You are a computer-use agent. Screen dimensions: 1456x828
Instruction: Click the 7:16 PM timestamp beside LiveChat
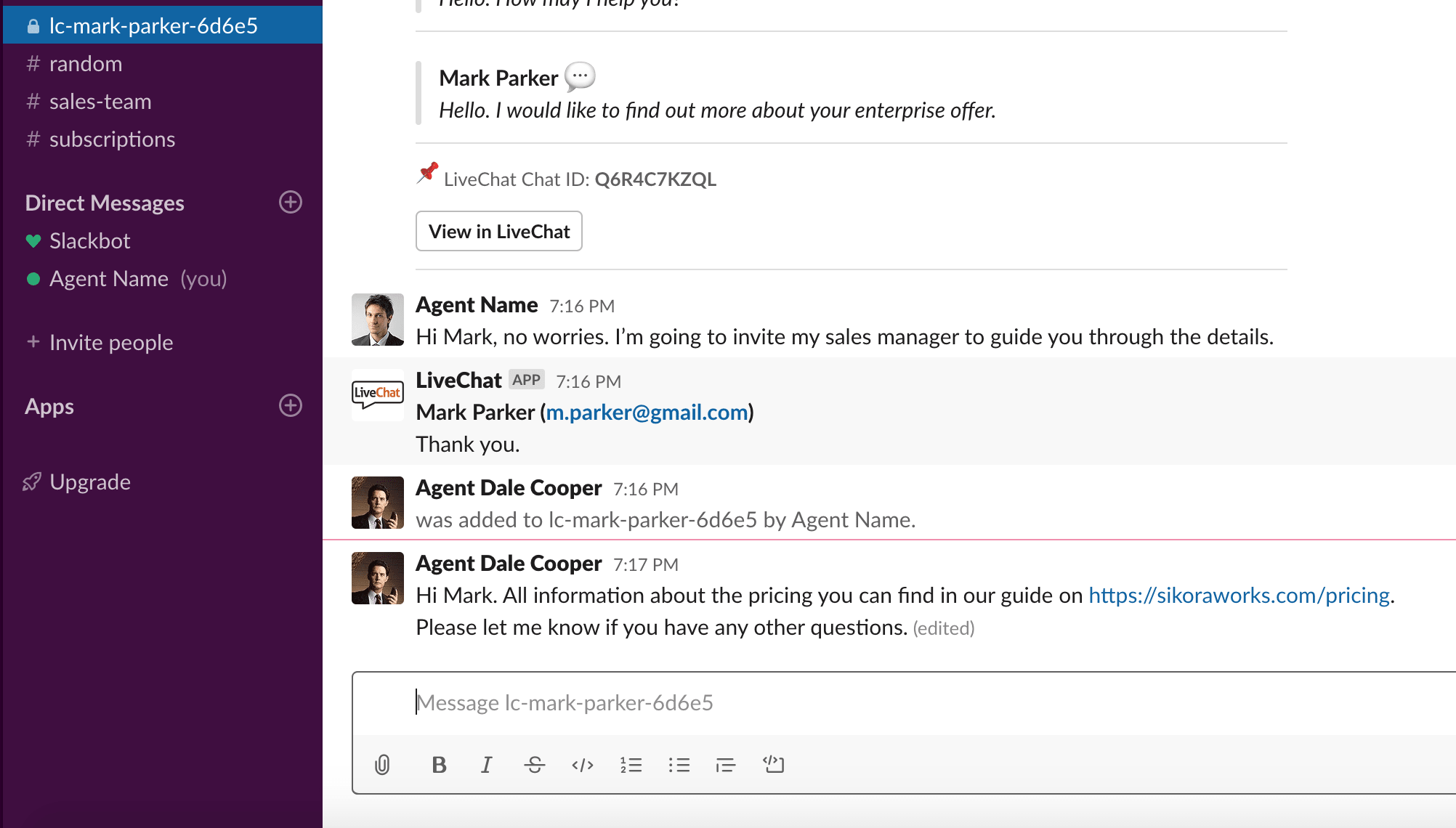tap(589, 381)
